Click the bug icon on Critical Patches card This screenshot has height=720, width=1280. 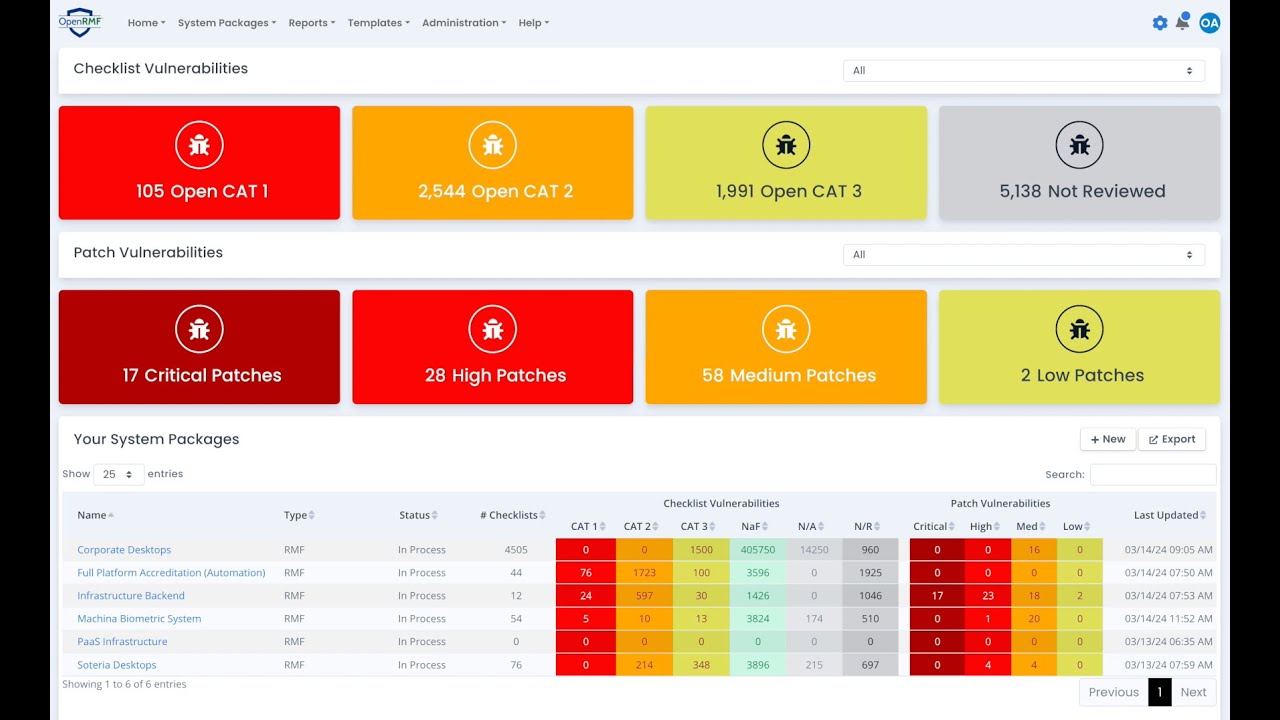[199, 329]
